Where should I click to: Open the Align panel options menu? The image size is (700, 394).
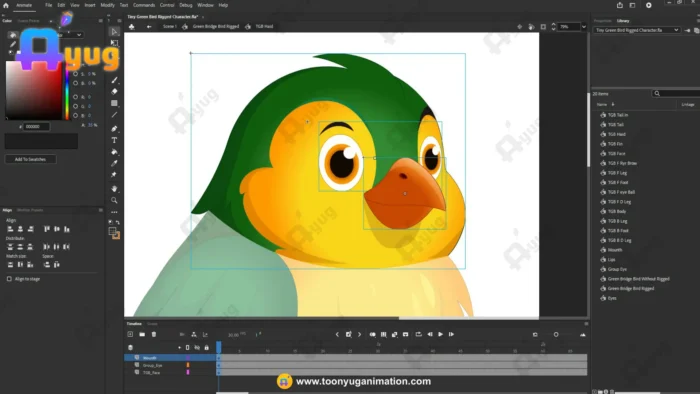point(100,210)
